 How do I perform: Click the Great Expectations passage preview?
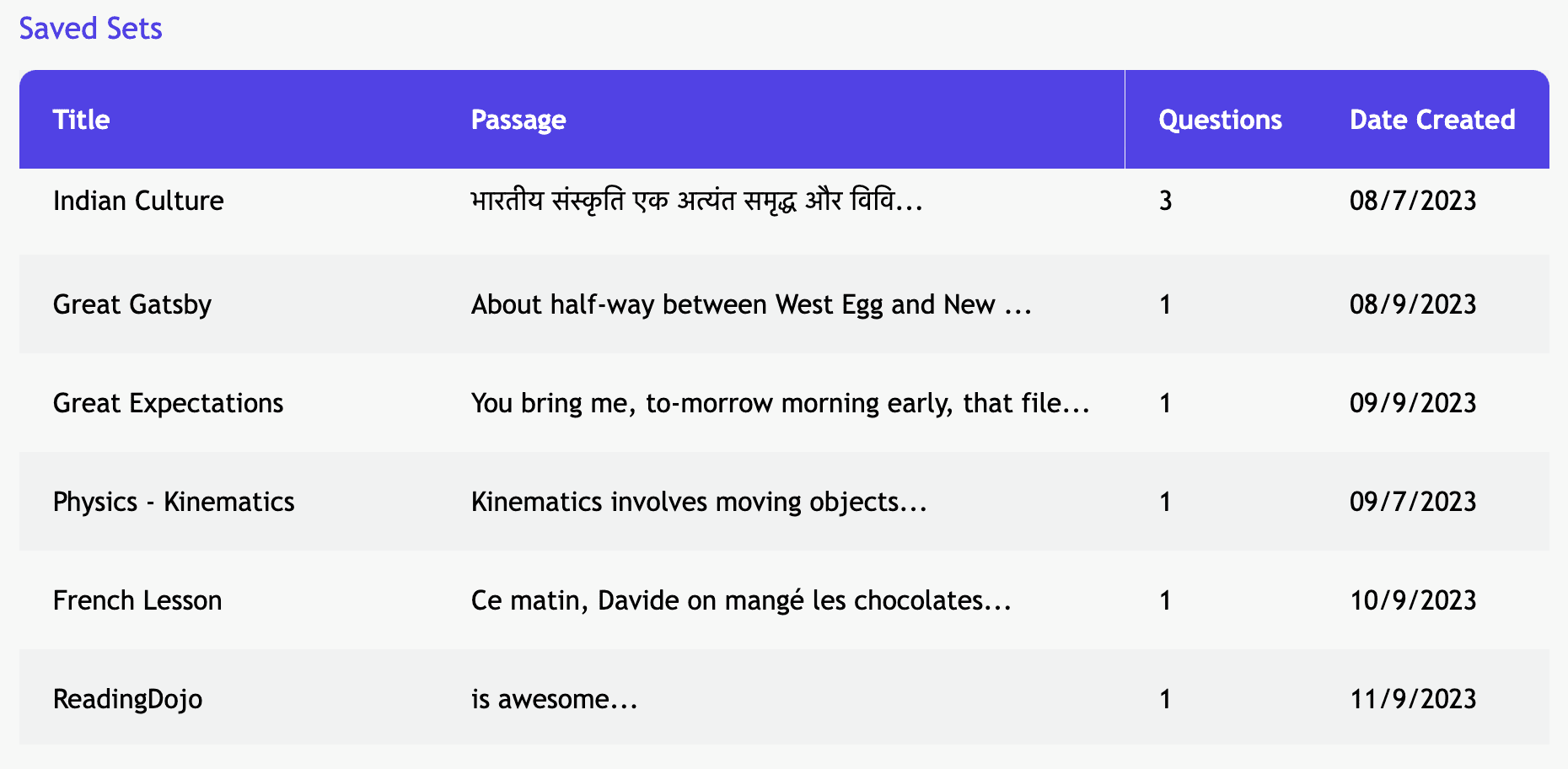pos(780,403)
